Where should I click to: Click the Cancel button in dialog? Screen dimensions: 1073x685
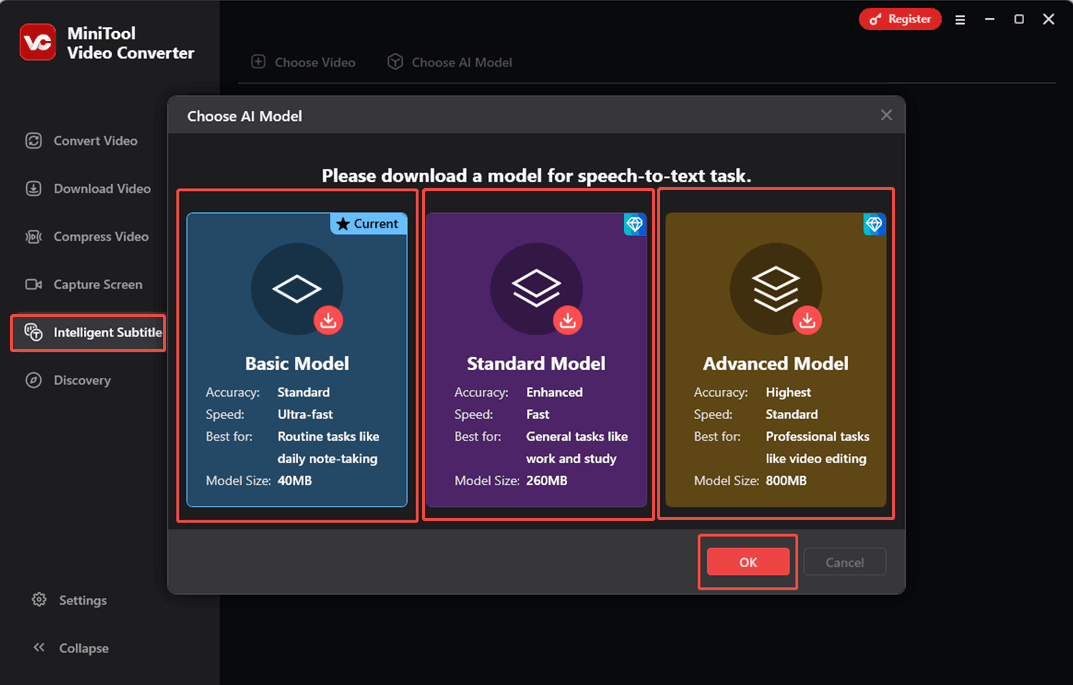(844, 562)
